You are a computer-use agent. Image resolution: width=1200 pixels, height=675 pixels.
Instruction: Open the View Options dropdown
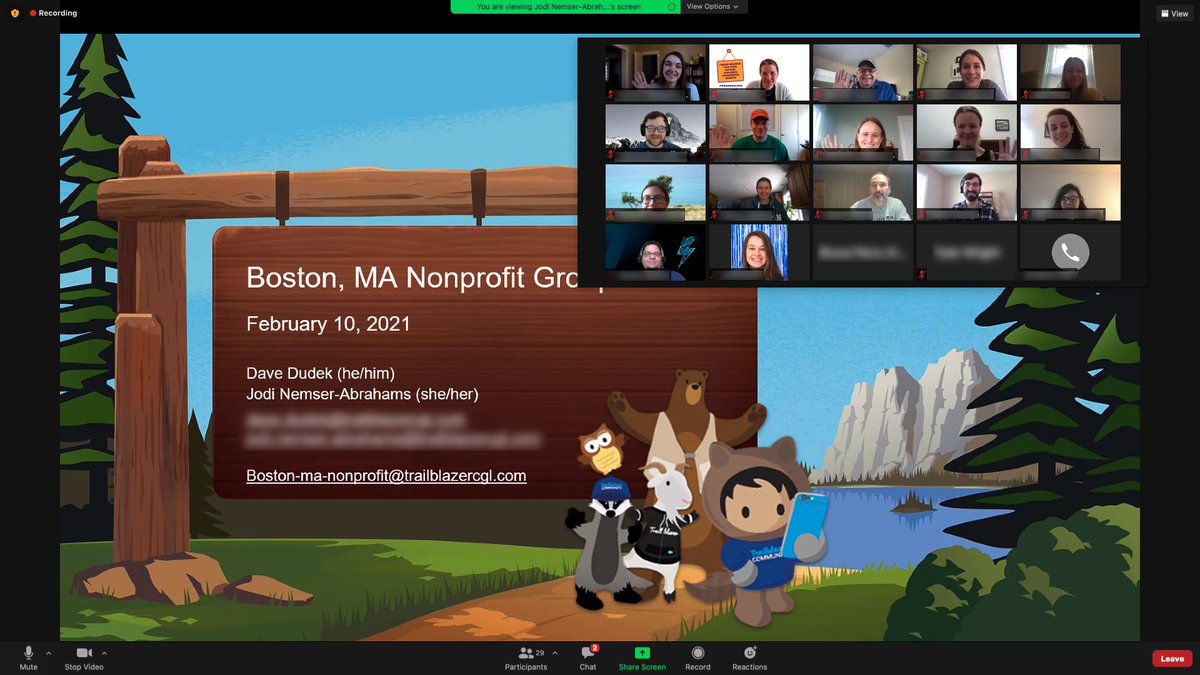(714, 7)
